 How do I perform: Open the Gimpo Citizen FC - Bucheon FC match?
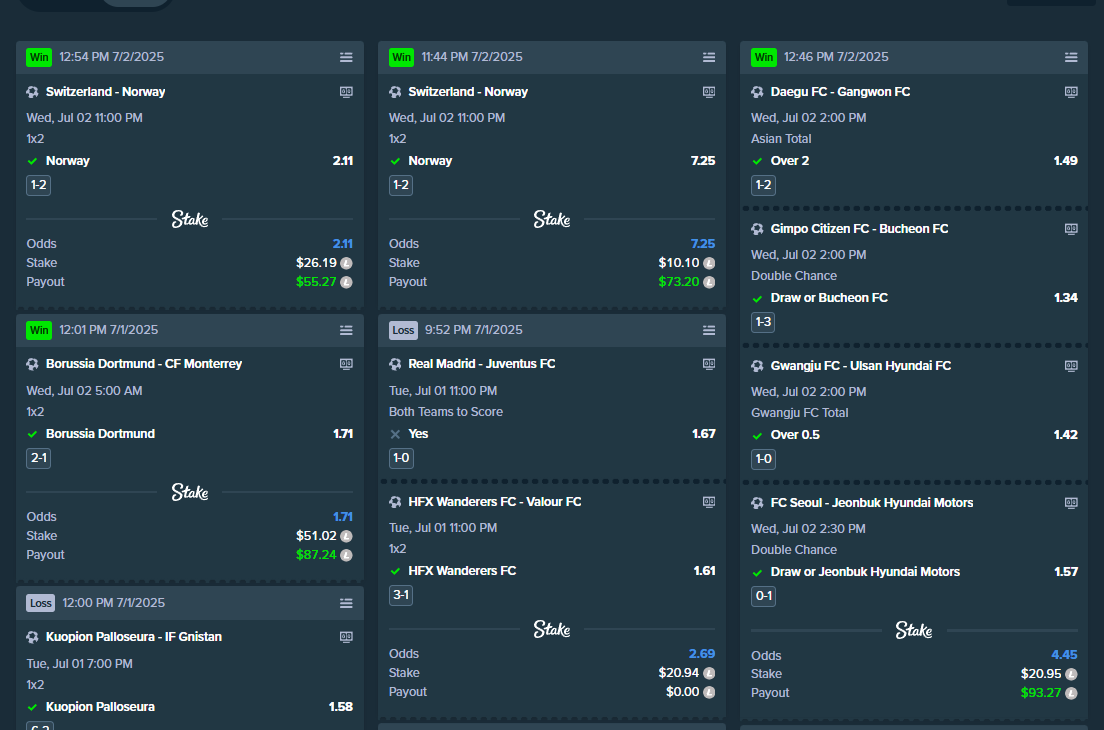tap(859, 229)
